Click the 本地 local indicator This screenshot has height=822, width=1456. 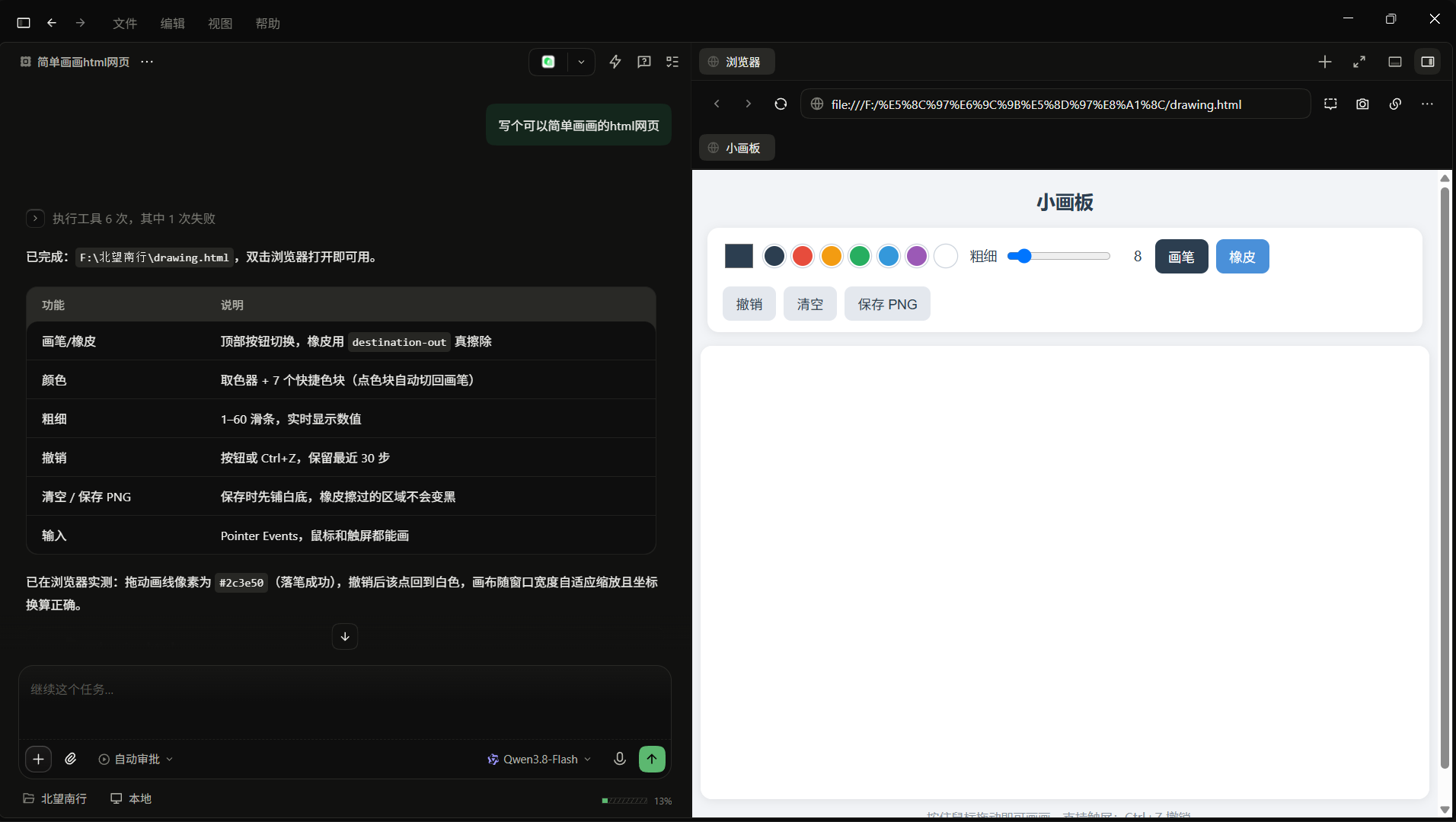(131, 798)
